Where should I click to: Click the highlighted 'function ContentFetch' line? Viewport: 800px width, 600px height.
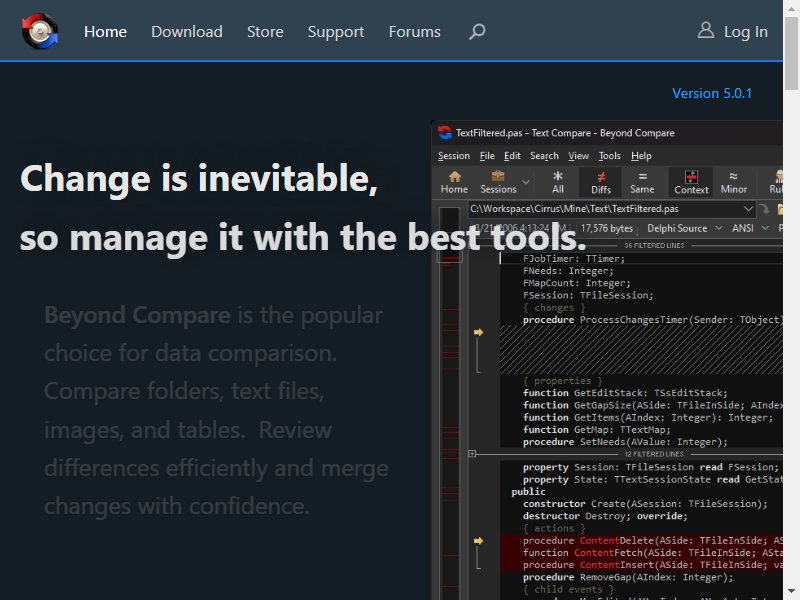tap(653, 553)
